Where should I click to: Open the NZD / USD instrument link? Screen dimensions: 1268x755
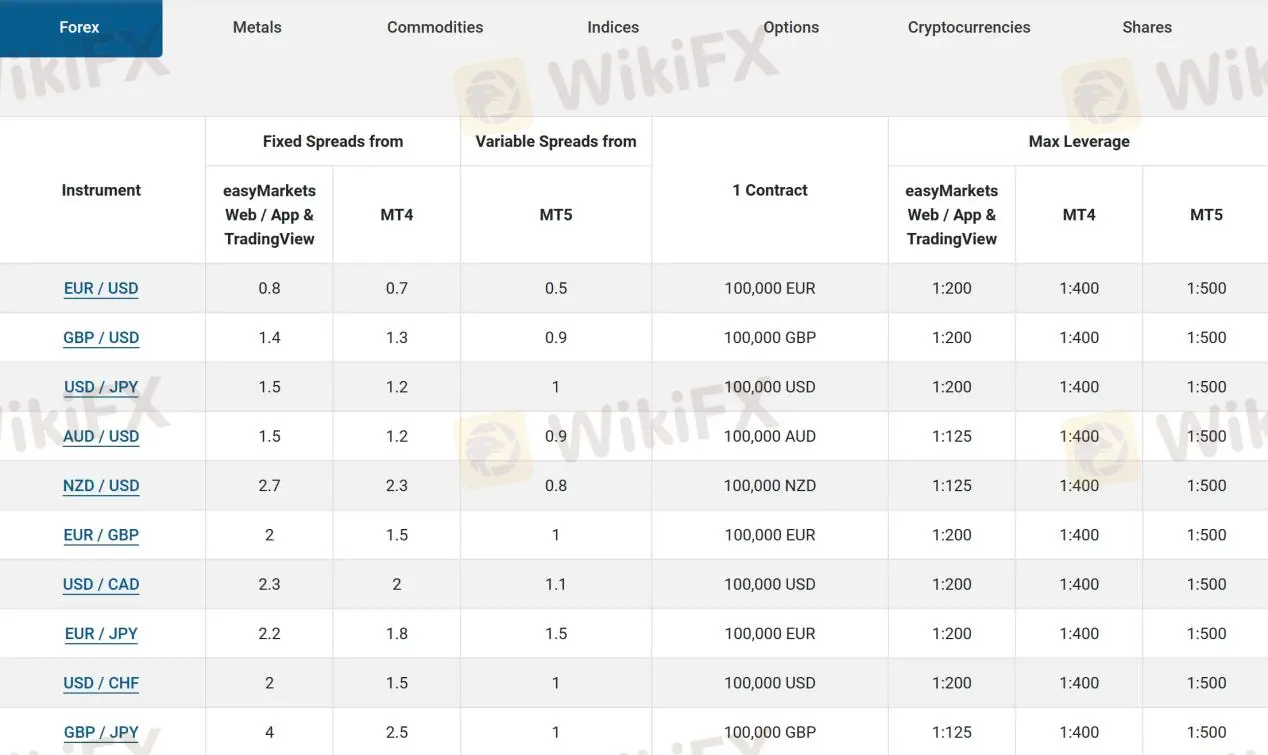point(101,486)
